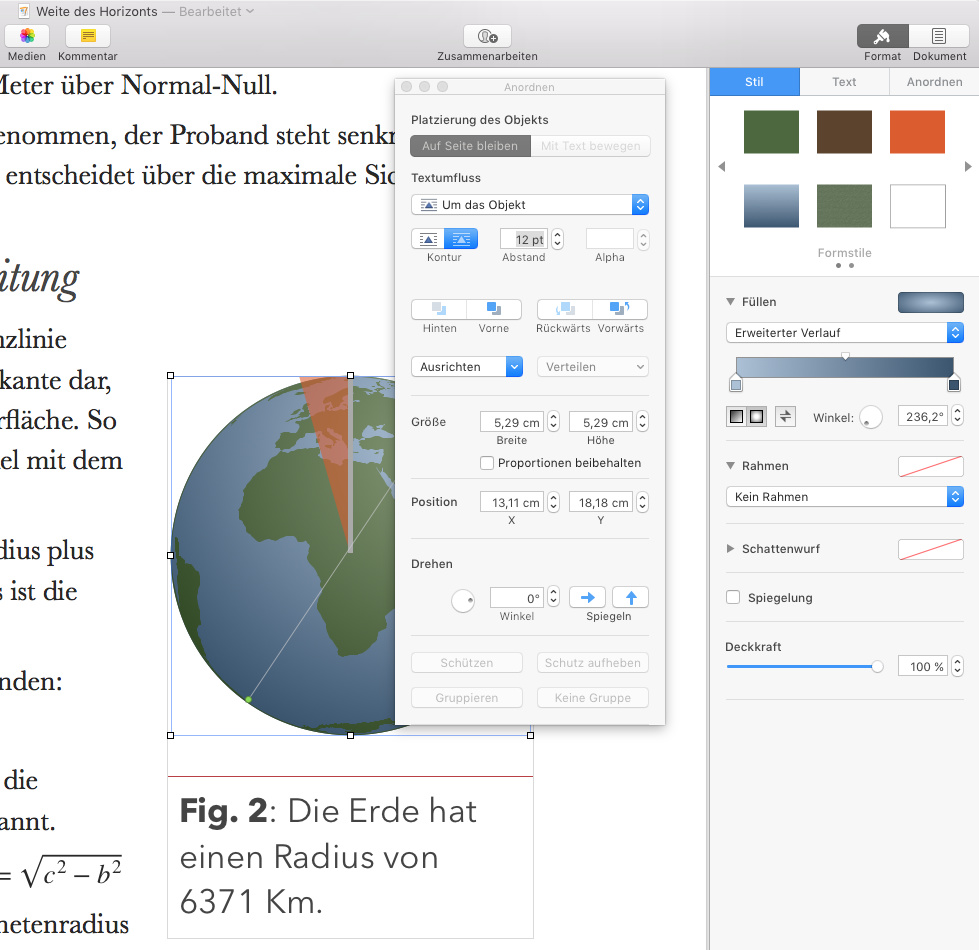Select the orange shape style swatch
This screenshot has height=950, width=979.
click(x=917, y=132)
